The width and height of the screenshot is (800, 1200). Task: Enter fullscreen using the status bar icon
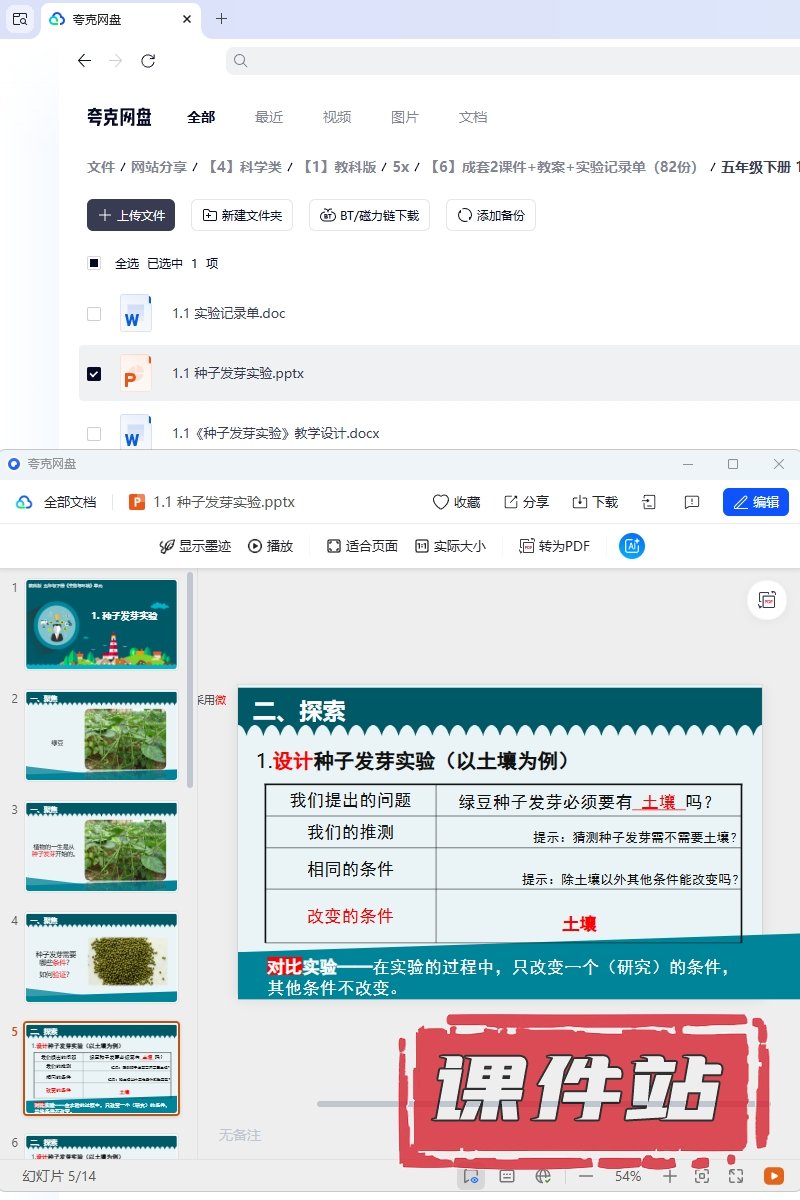point(736,1176)
